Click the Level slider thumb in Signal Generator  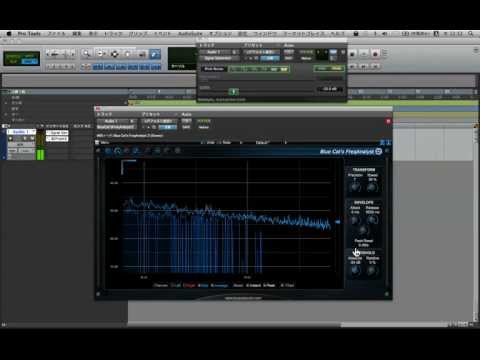pos(233,91)
